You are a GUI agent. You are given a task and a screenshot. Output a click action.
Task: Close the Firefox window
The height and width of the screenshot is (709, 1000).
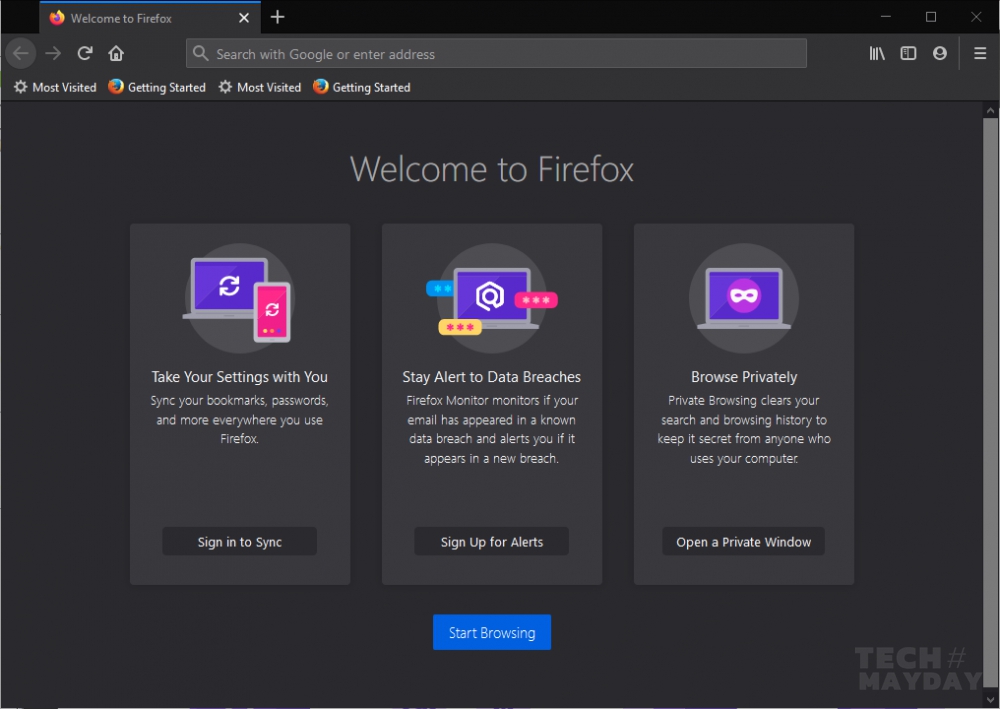click(976, 17)
